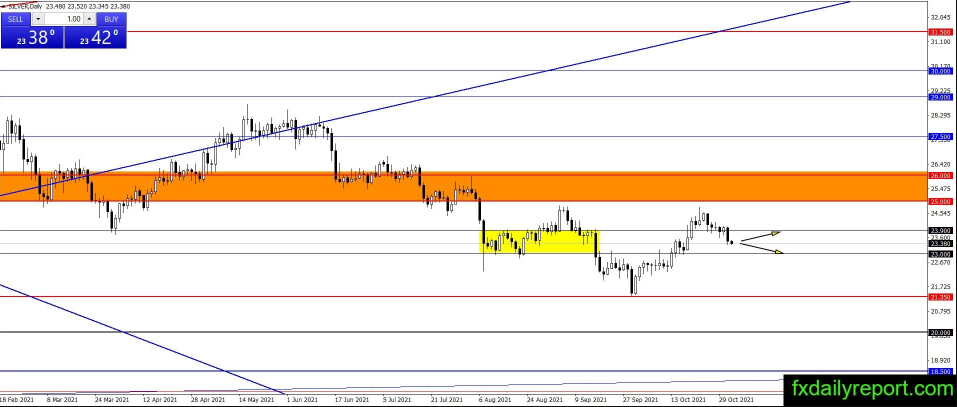The width and height of the screenshot is (957, 407).
Task: Click the sell price 23.38 tile
Action: (31, 38)
